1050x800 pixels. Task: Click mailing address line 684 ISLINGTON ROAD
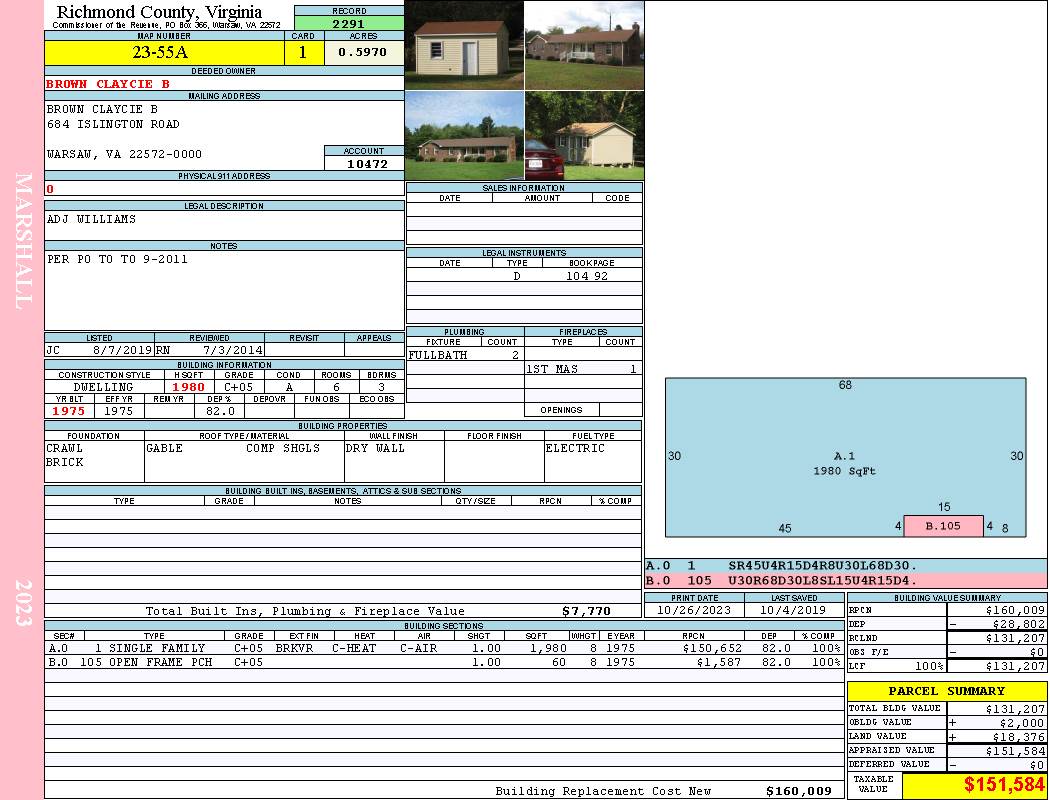[113, 124]
